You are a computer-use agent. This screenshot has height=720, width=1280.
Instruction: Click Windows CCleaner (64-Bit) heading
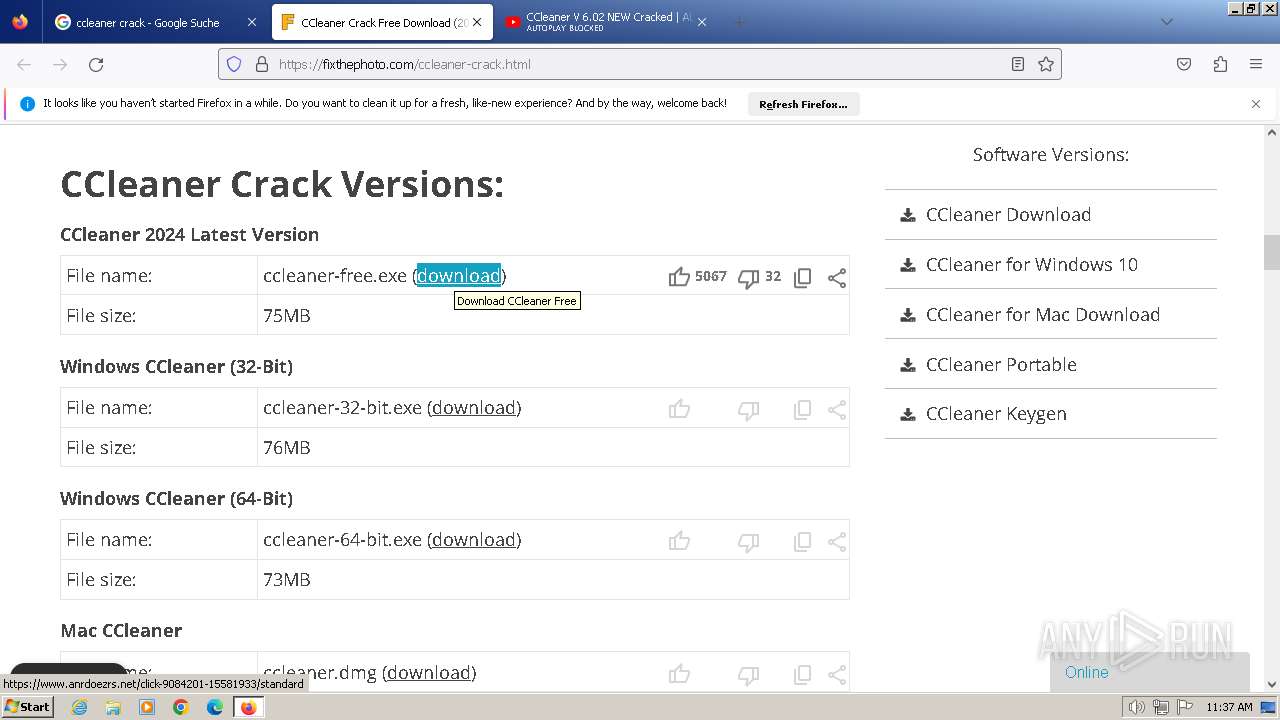[176, 498]
